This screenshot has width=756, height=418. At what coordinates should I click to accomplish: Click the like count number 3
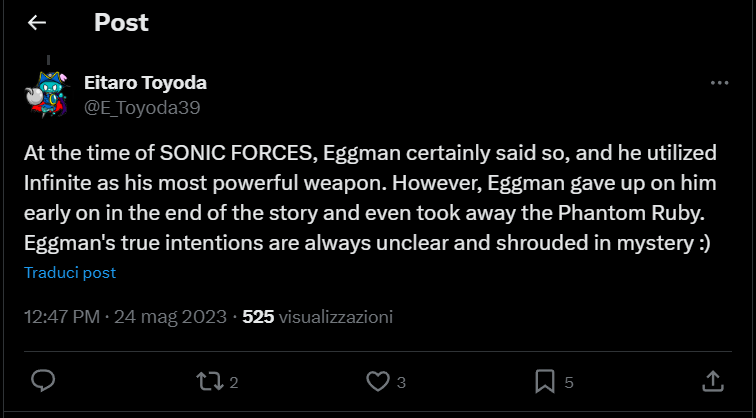401,382
